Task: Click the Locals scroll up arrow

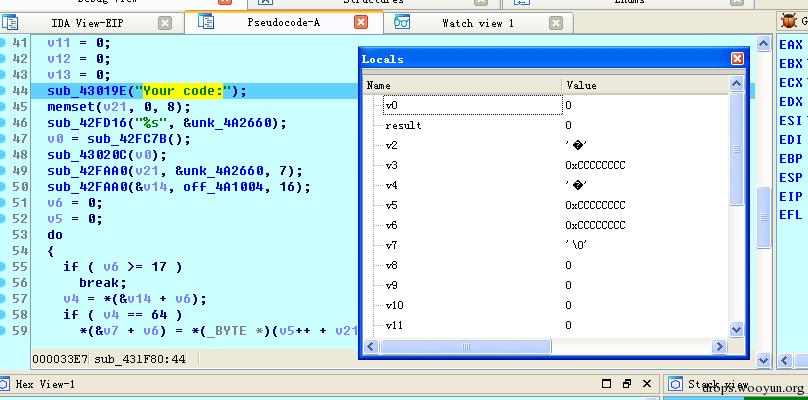Action: pos(737,84)
